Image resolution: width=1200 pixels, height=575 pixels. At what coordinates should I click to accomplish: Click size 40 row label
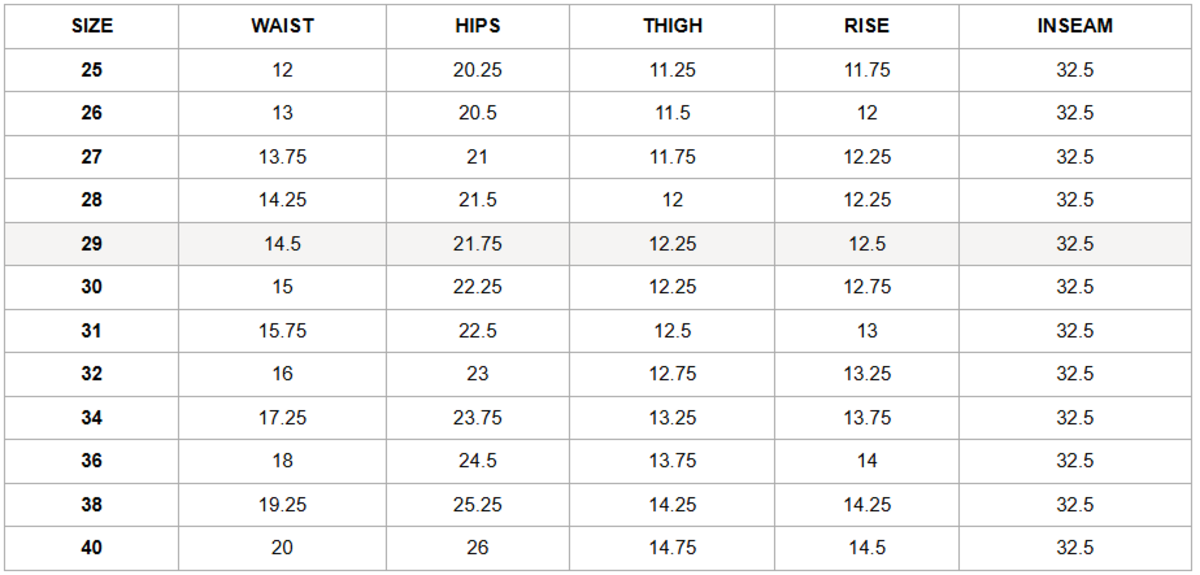click(92, 548)
